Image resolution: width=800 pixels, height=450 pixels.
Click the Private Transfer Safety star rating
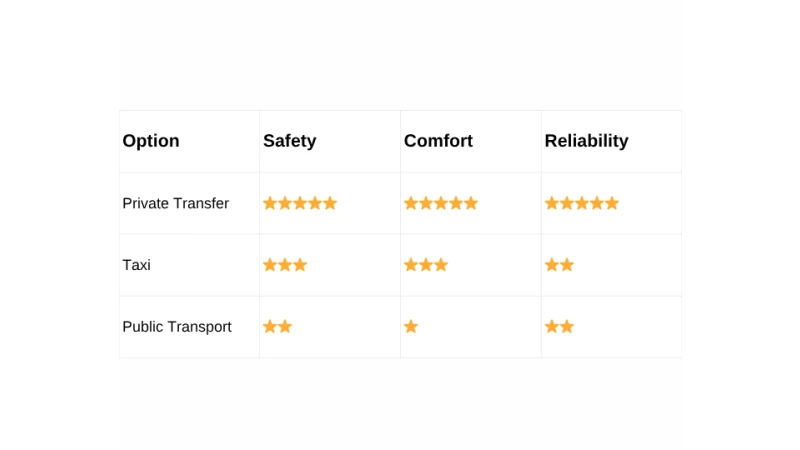(300, 203)
